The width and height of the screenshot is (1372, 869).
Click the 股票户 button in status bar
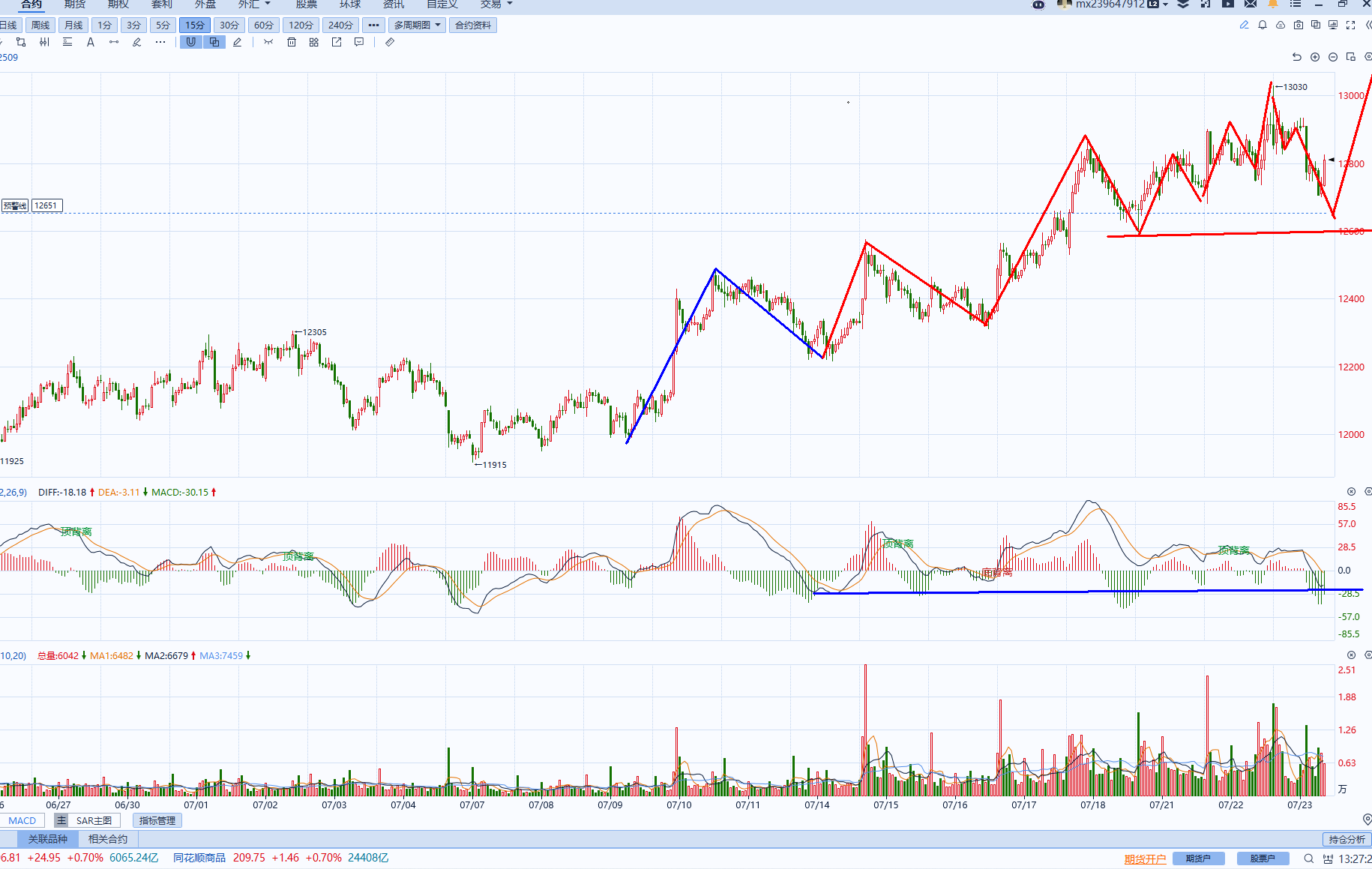point(1263,859)
